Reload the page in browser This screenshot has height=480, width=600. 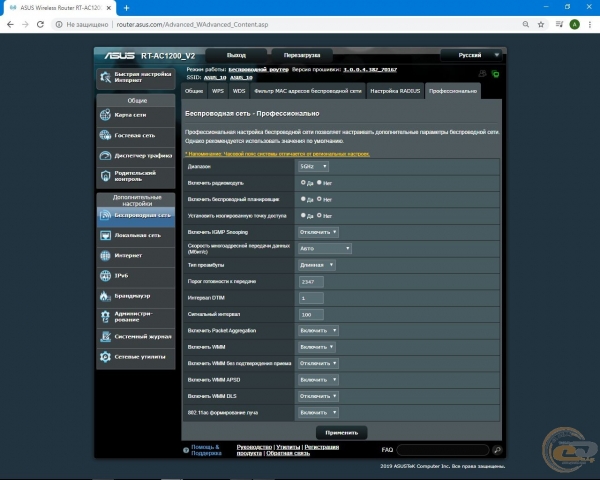tap(40, 24)
